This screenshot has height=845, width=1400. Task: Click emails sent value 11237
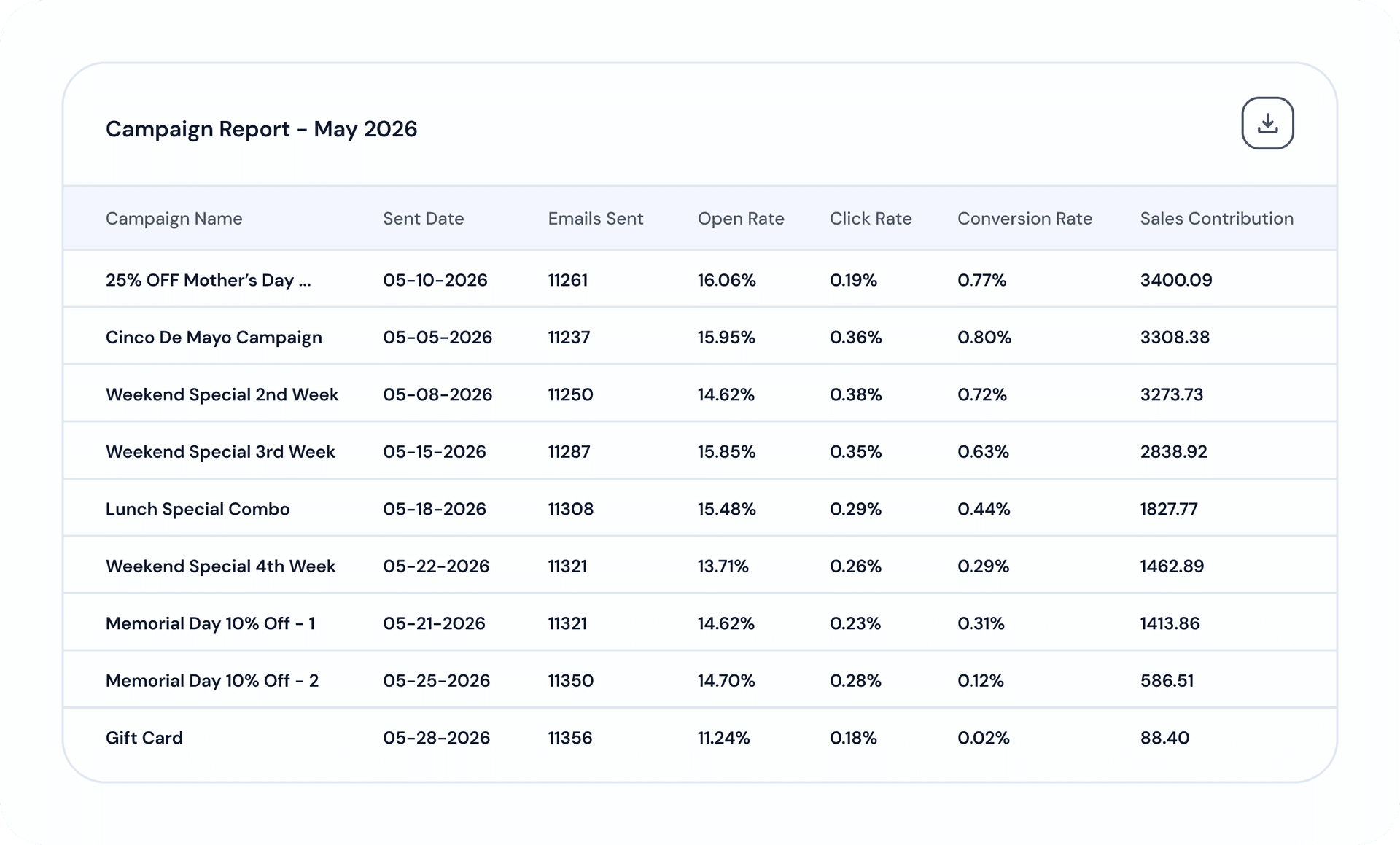point(569,337)
